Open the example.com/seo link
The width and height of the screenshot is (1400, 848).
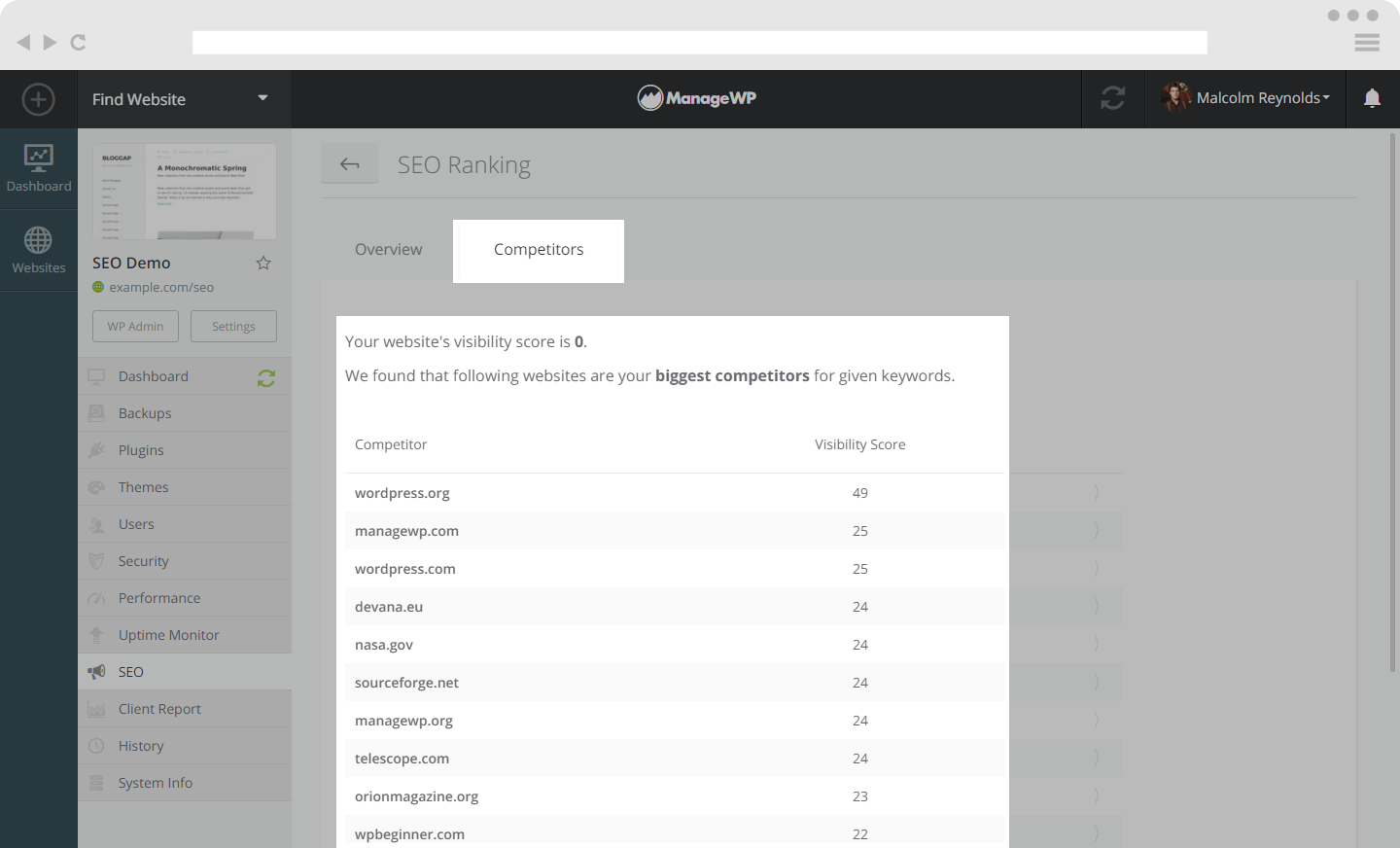click(x=161, y=287)
